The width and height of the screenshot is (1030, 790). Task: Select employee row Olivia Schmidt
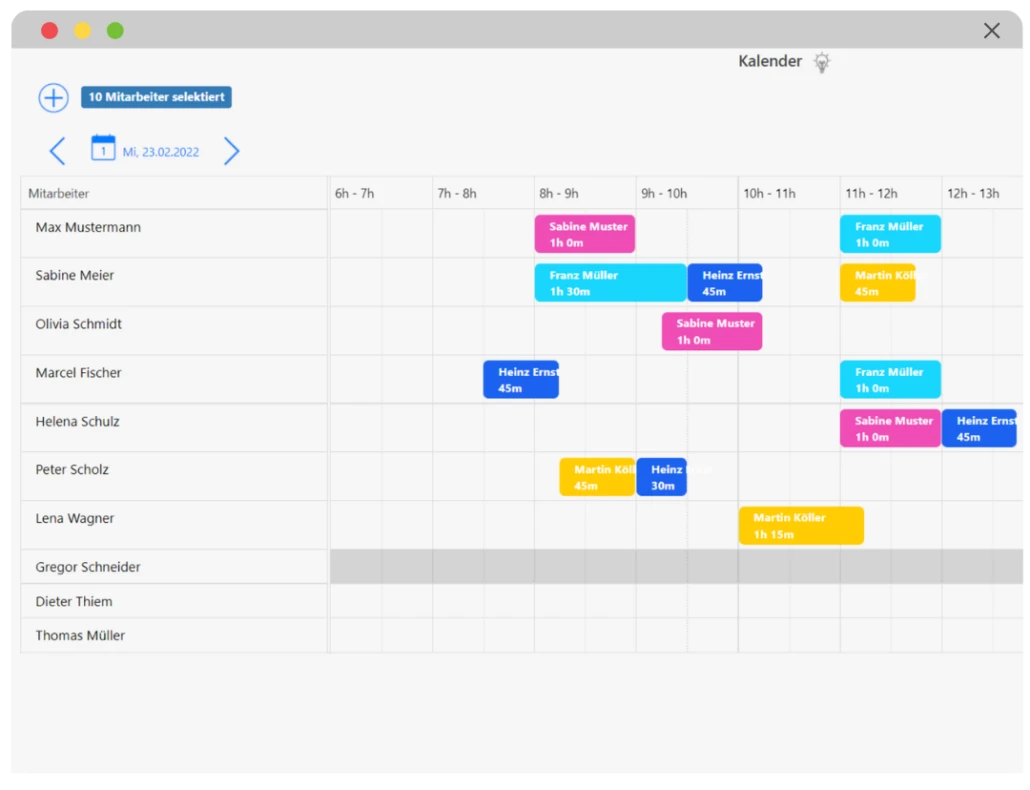174,331
